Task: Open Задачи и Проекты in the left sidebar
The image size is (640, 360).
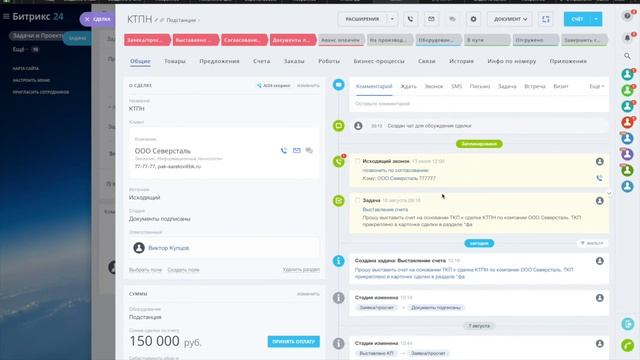Action: click(x=38, y=36)
